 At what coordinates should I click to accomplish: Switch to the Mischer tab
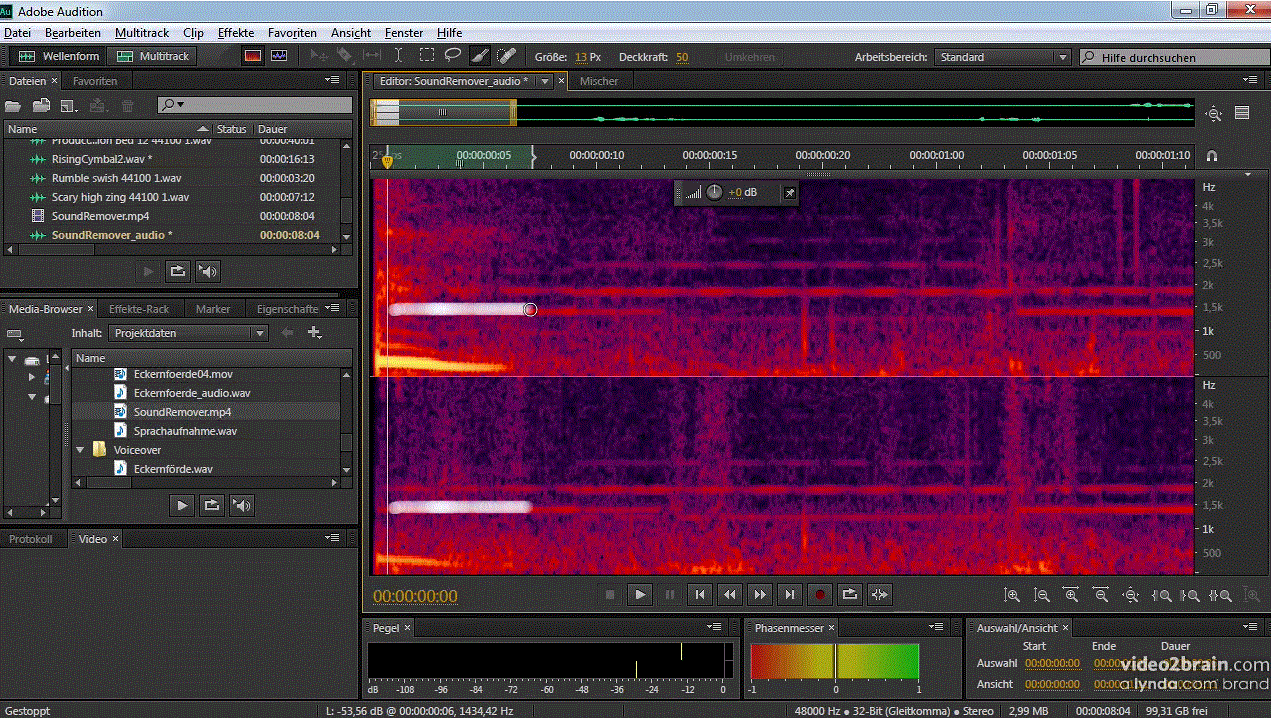[599, 81]
